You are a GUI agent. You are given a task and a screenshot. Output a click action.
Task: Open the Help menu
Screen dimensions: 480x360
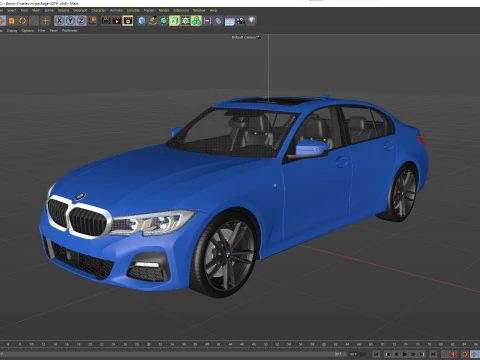pyautogui.click(x=213, y=11)
